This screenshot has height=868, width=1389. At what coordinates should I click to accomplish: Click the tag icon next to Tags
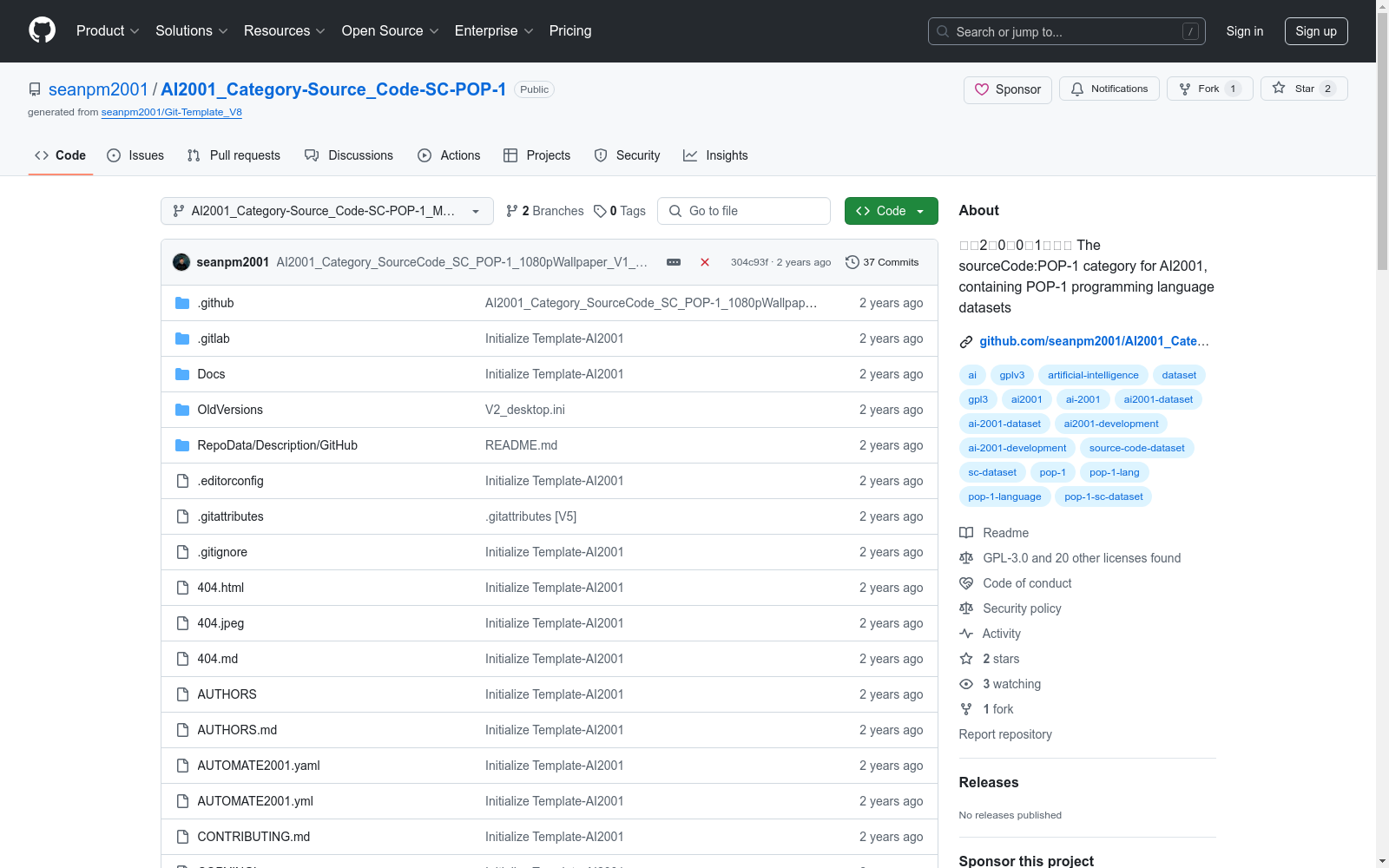point(600,211)
